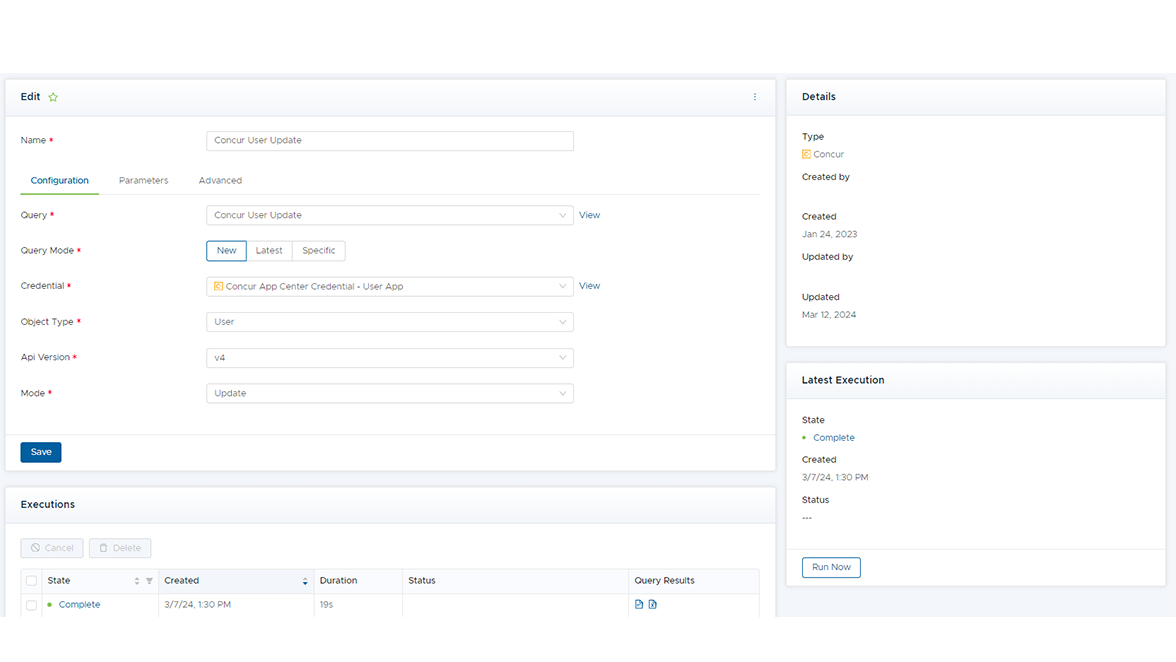Open the document with checkmark Query Results icon

tap(638, 604)
